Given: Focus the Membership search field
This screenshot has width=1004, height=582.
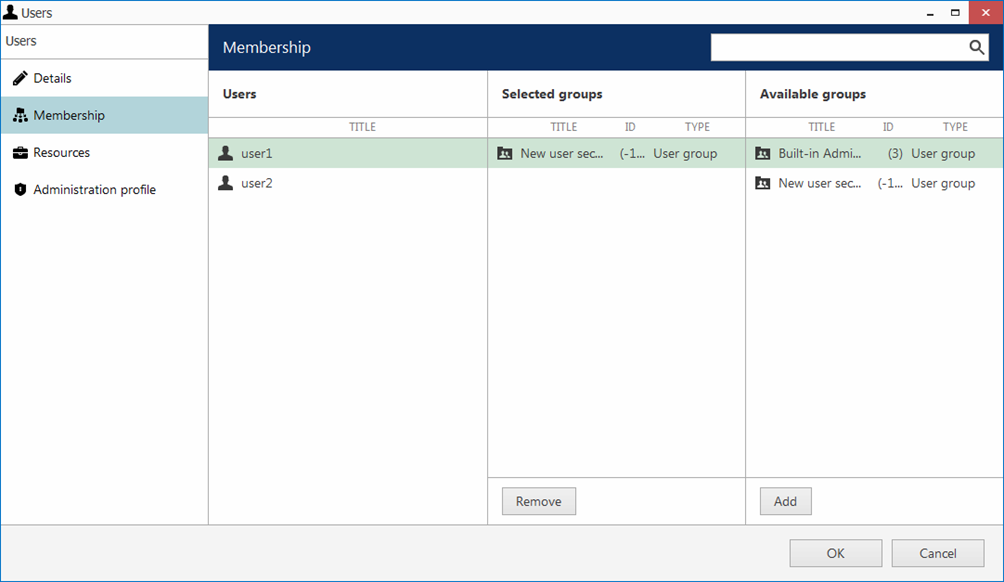Looking at the screenshot, I should (x=836, y=48).
